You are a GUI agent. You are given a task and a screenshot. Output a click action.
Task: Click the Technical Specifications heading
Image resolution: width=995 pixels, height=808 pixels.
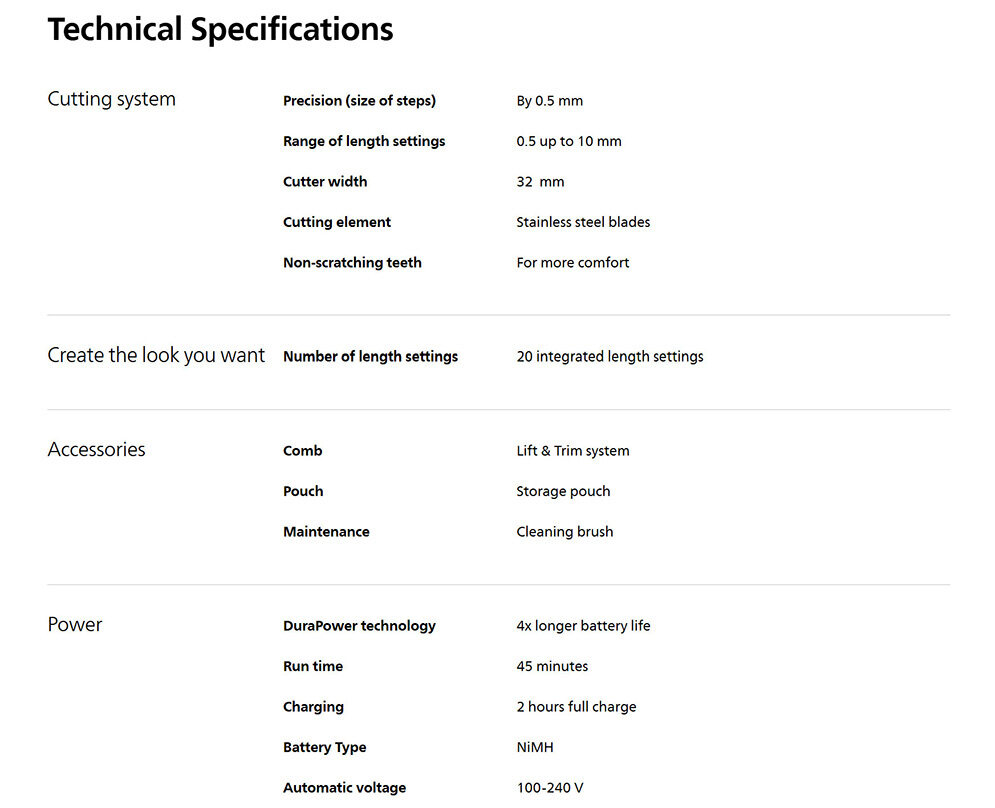(x=220, y=30)
